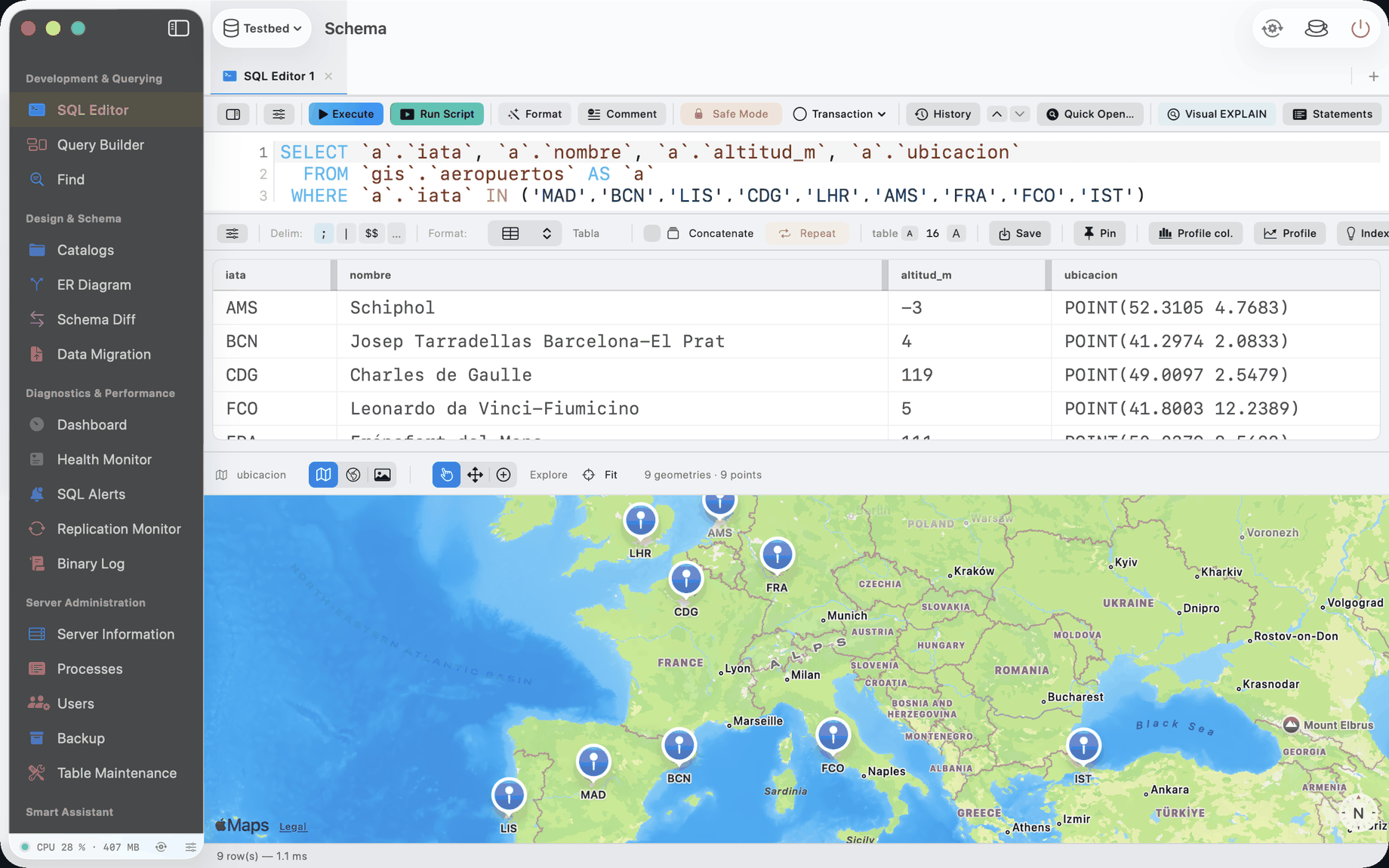Open Quick Open search

coord(1090,114)
